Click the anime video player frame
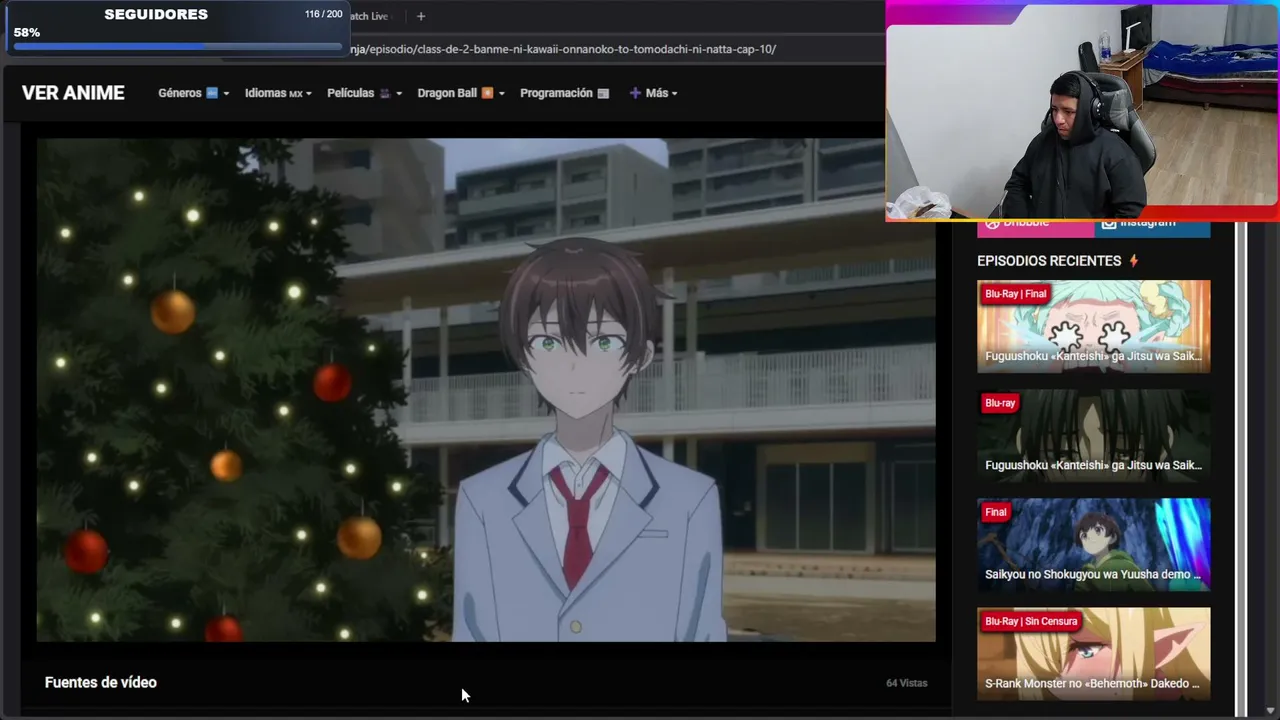Screen dimensions: 1280x720 (x=486, y=390)
